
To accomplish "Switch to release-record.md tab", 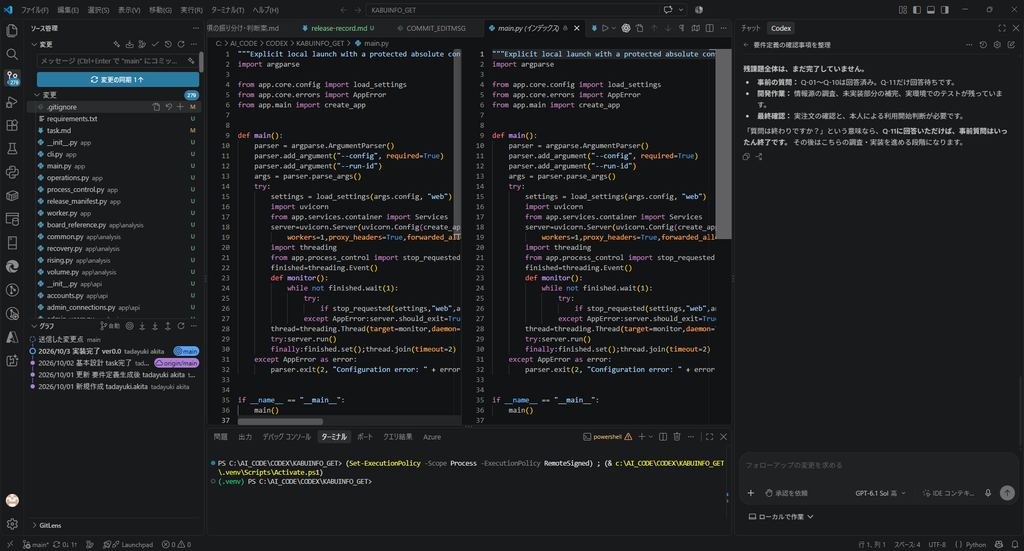I will 339,28.
